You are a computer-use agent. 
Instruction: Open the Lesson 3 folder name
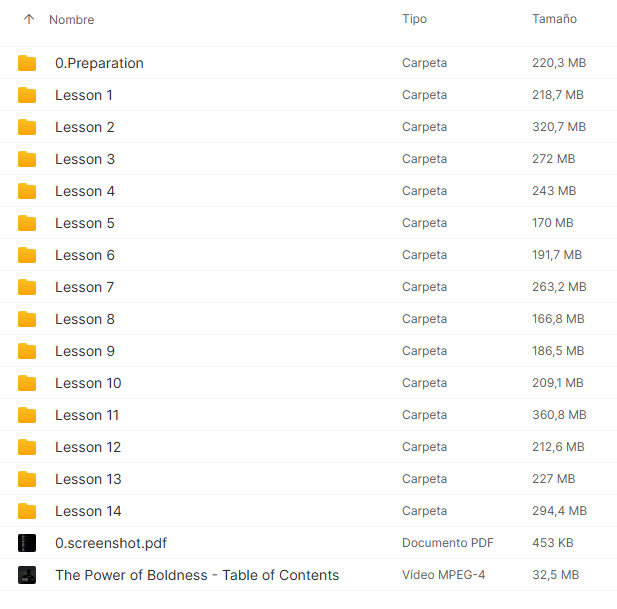85,159
